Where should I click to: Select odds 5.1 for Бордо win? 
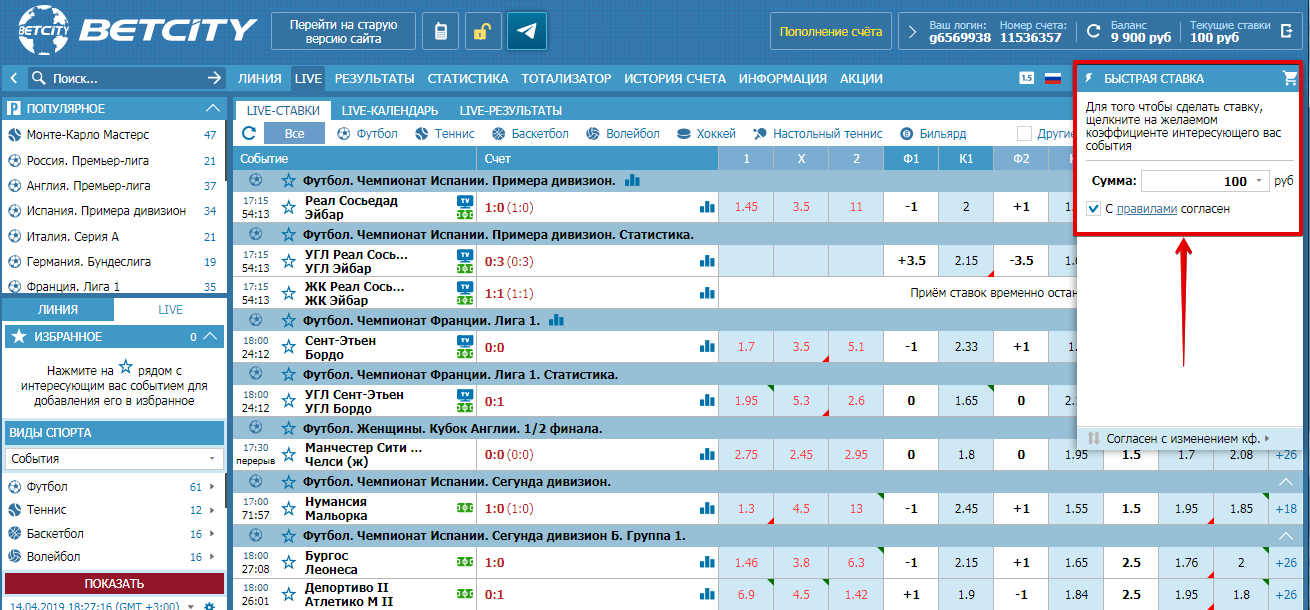pyautogui.click(x=856, y=347)
